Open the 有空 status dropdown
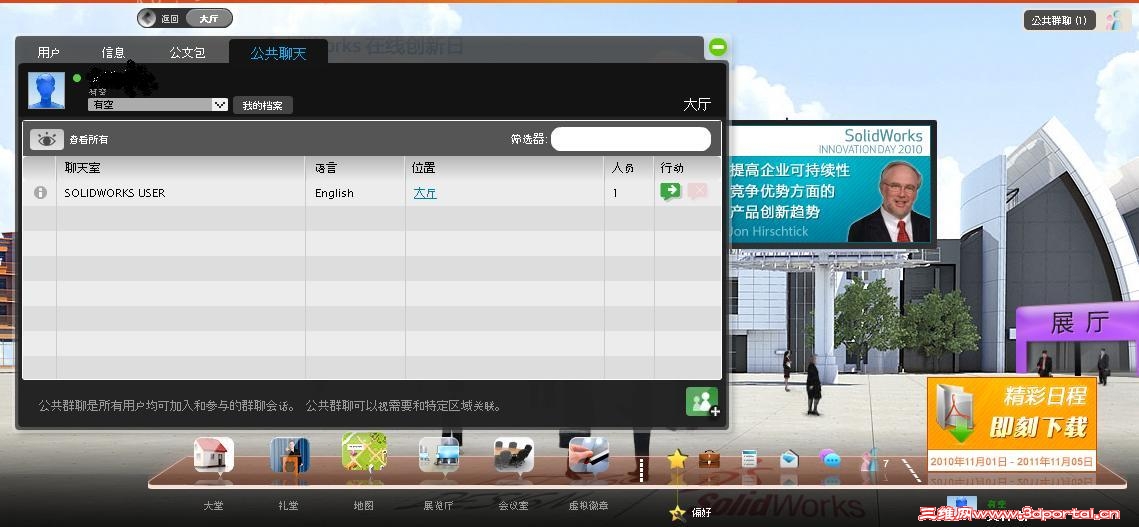 click(158, 105)
